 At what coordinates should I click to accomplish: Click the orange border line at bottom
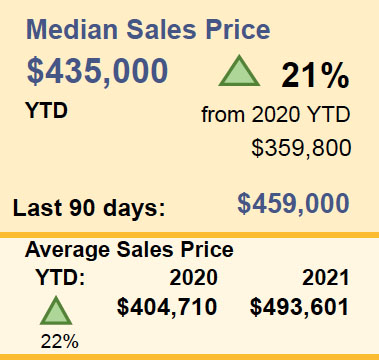coord(189,357)
